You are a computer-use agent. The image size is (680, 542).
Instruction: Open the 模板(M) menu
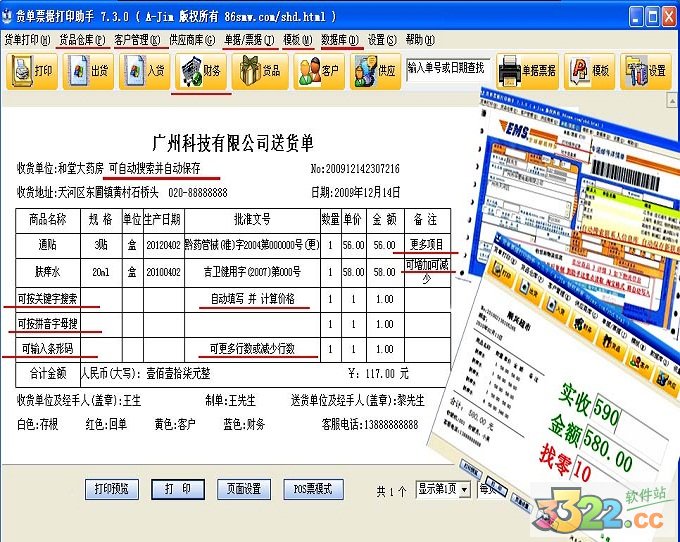coord(298,40)
